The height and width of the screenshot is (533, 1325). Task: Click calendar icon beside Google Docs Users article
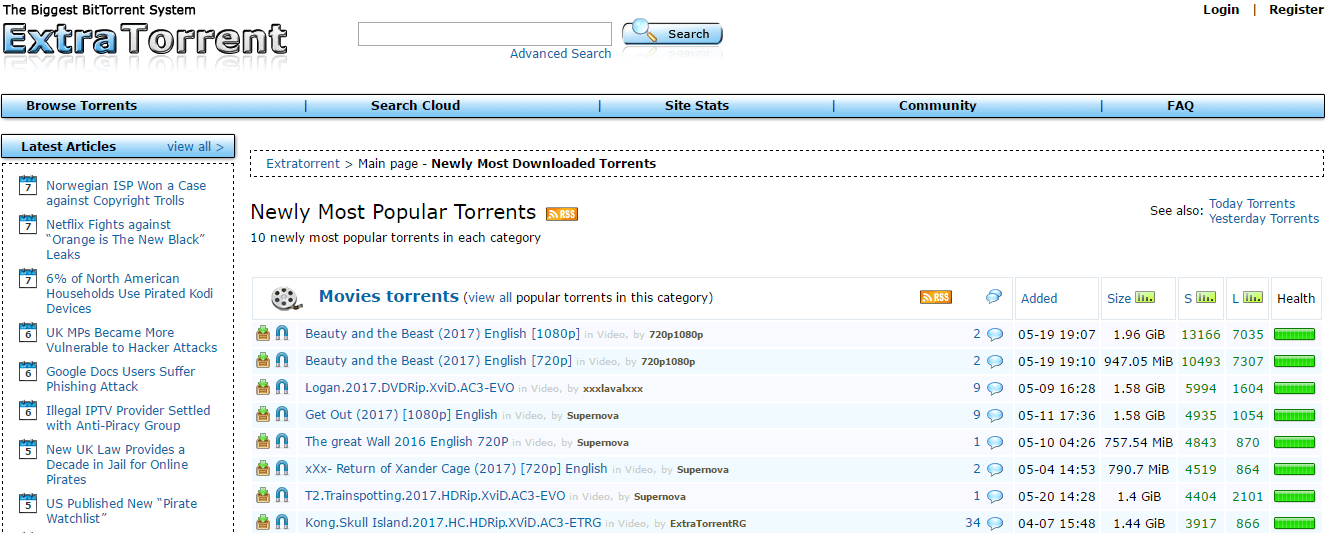click(x=28, y=372)
